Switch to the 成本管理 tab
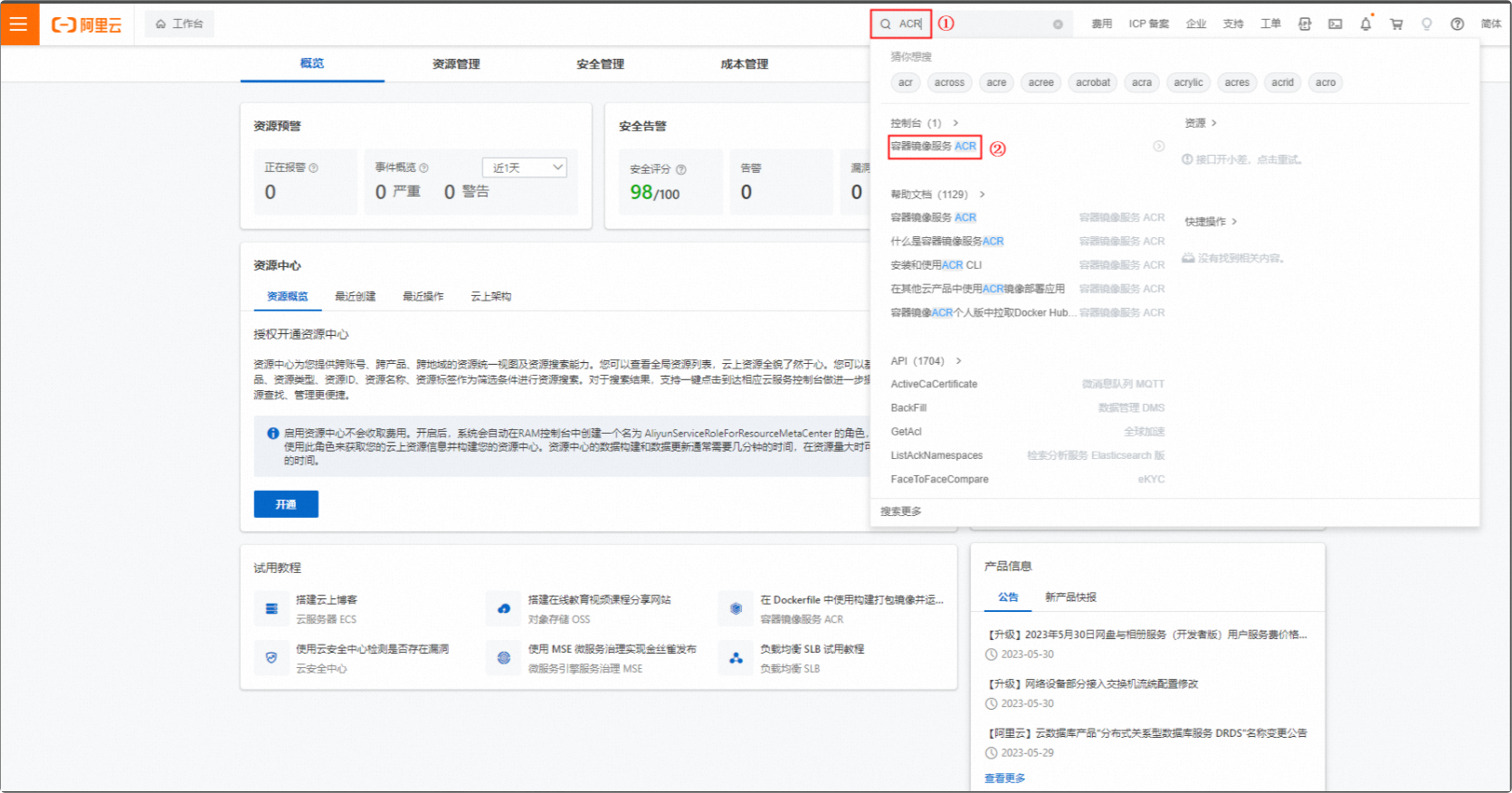 click(x=744, y=64)
